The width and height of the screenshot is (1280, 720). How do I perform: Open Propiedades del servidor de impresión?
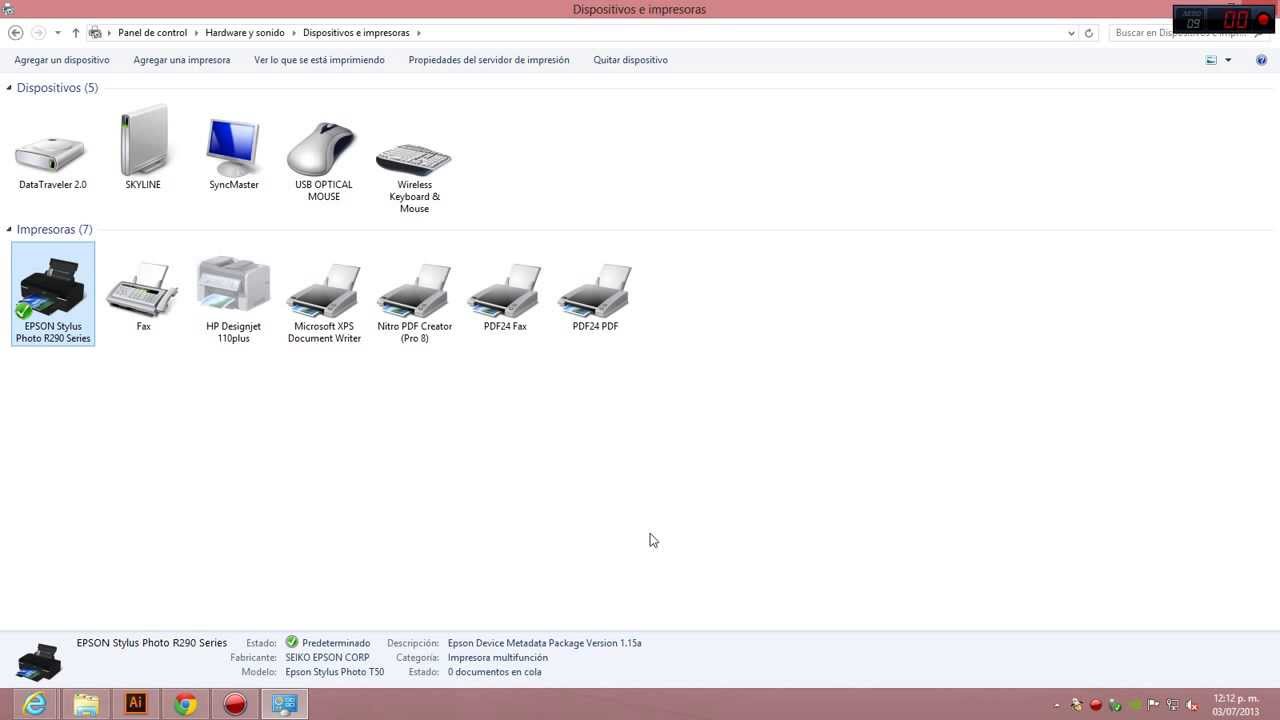coord(489,60)
